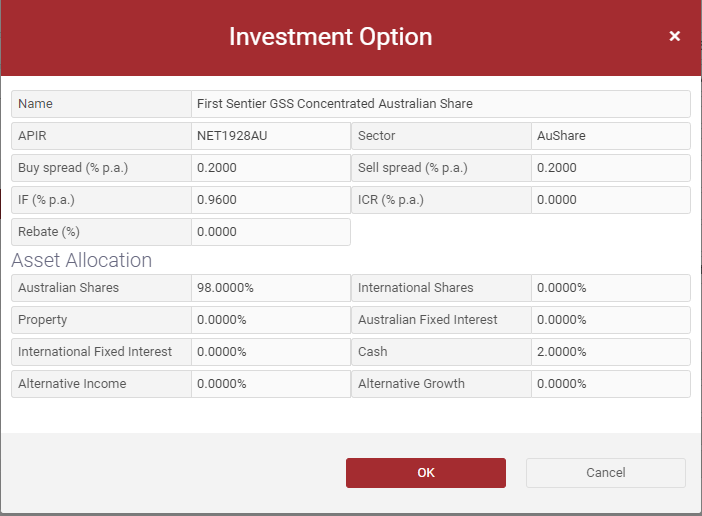
Task: Click the APIR label
Action: [32, 136]
